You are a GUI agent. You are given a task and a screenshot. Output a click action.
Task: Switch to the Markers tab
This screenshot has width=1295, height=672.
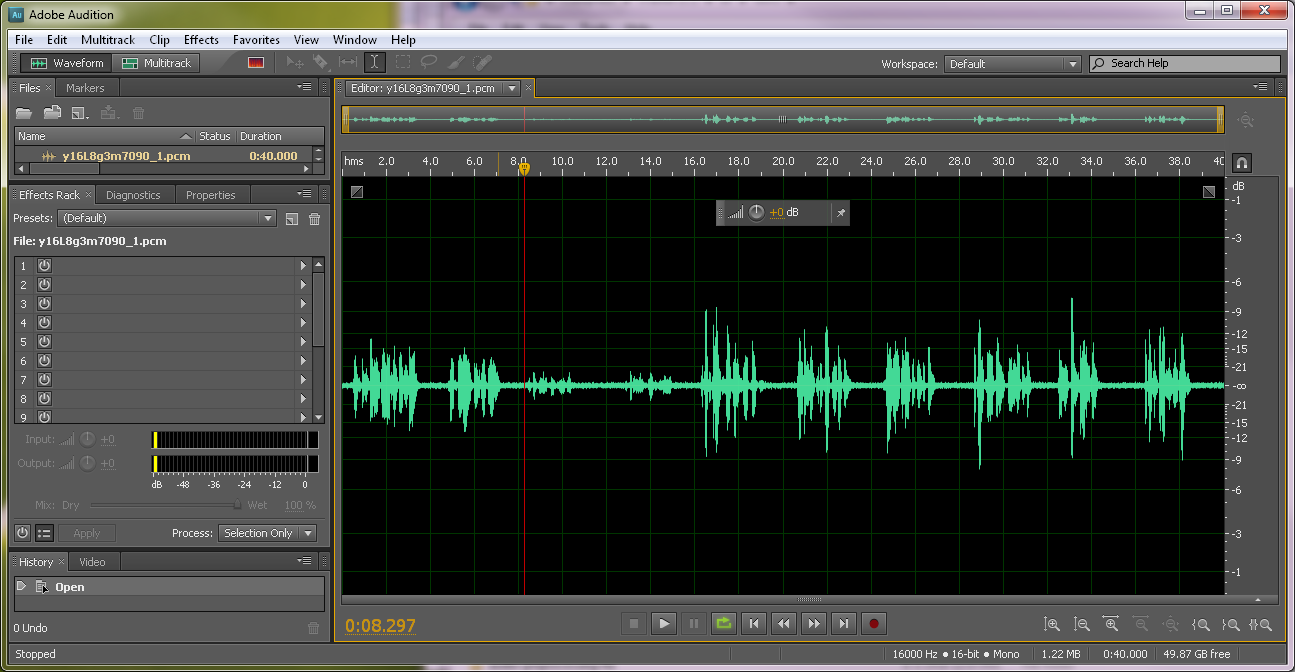pos(85,87)
